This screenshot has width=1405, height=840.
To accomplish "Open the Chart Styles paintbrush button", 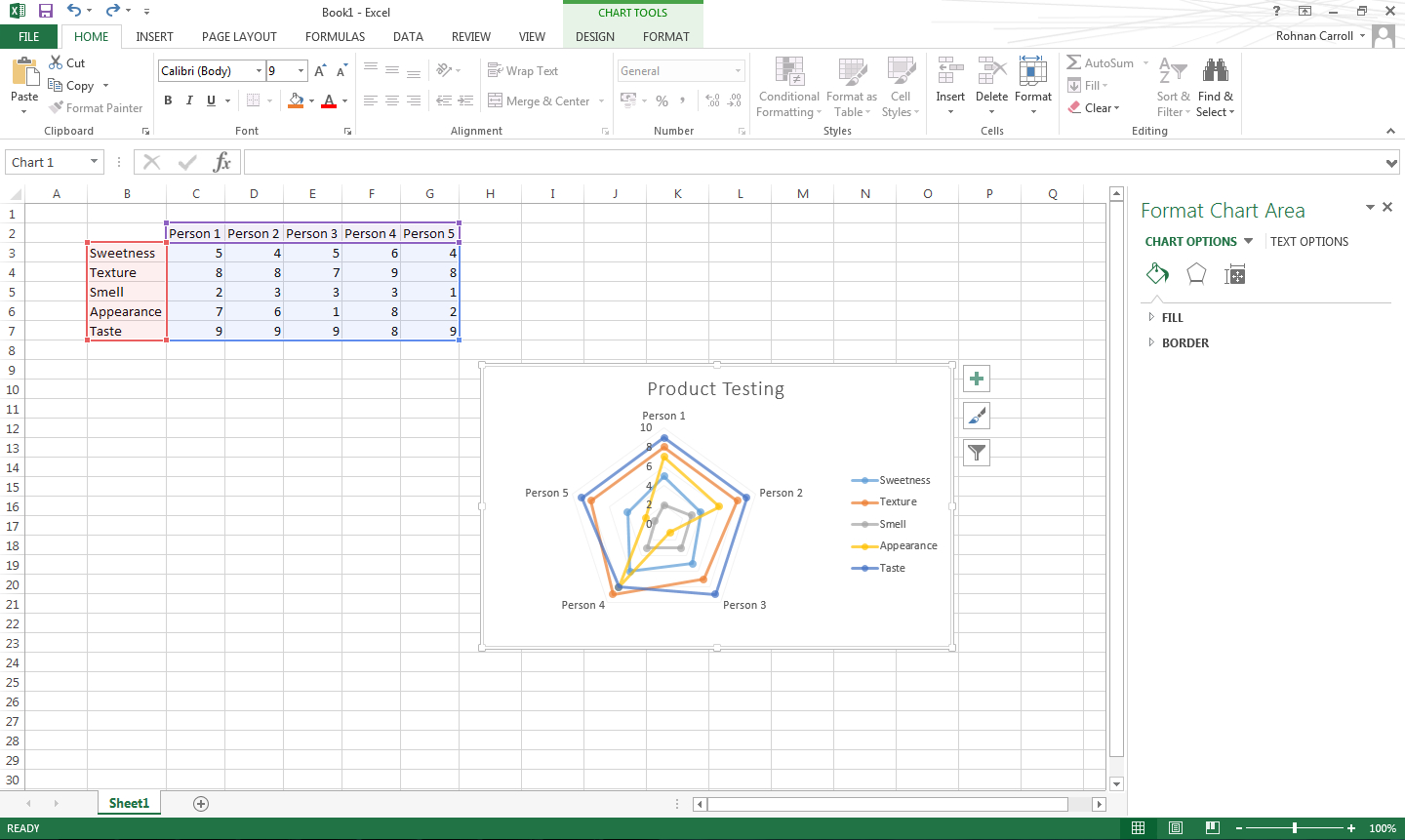I will pos(977,416).
